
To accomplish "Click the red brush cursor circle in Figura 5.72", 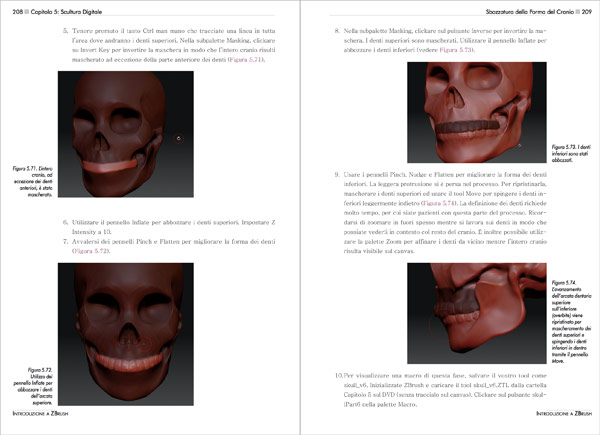I will coord(144,344).
